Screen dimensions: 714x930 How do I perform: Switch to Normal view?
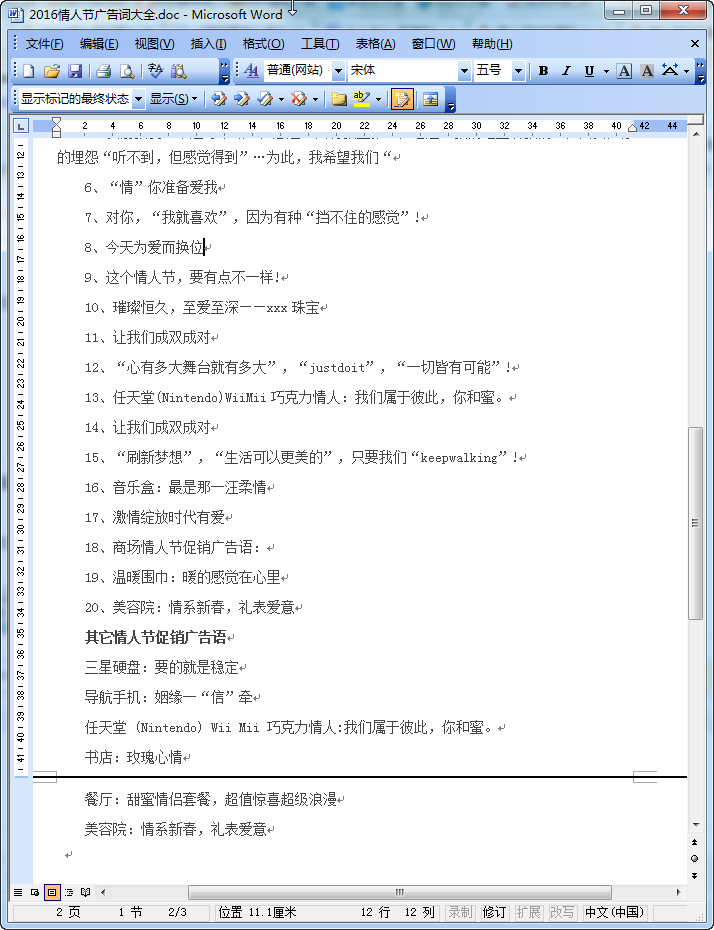coord(18,891)
